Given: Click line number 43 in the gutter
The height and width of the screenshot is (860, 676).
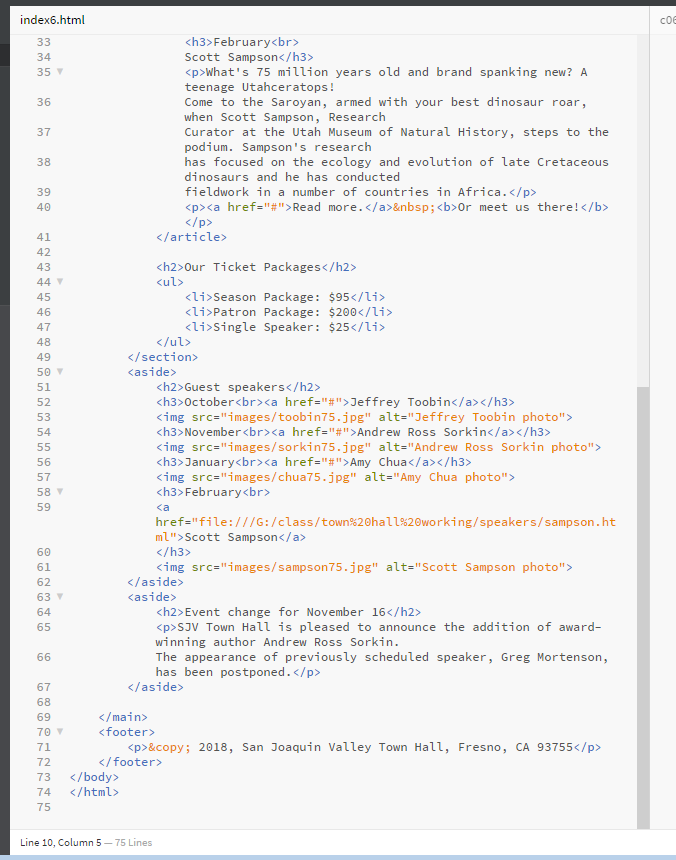Looking at the screenshot, I should coord(44,267).
